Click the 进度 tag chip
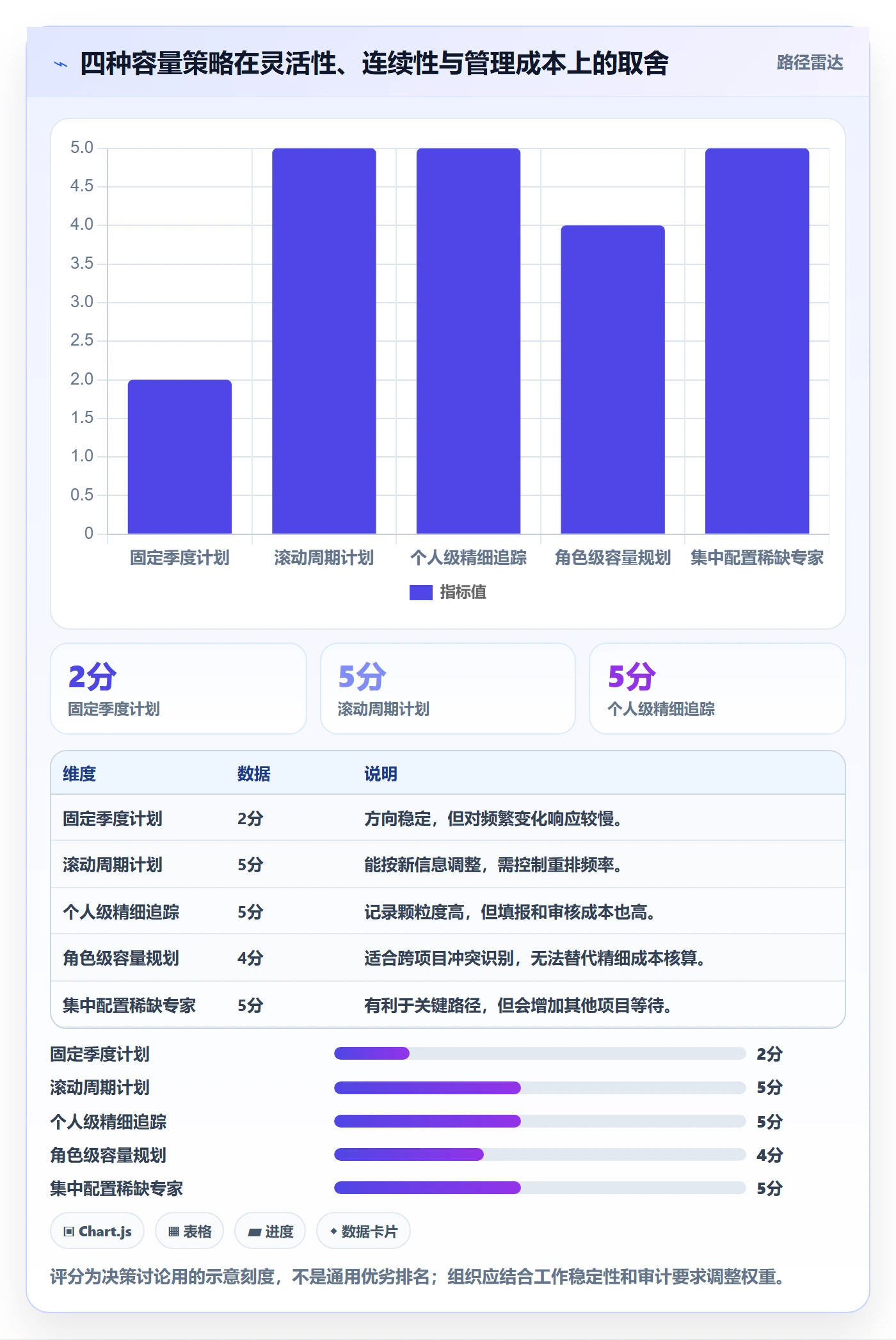The height and width of the screenshot is (1340, 896). 270,1231
